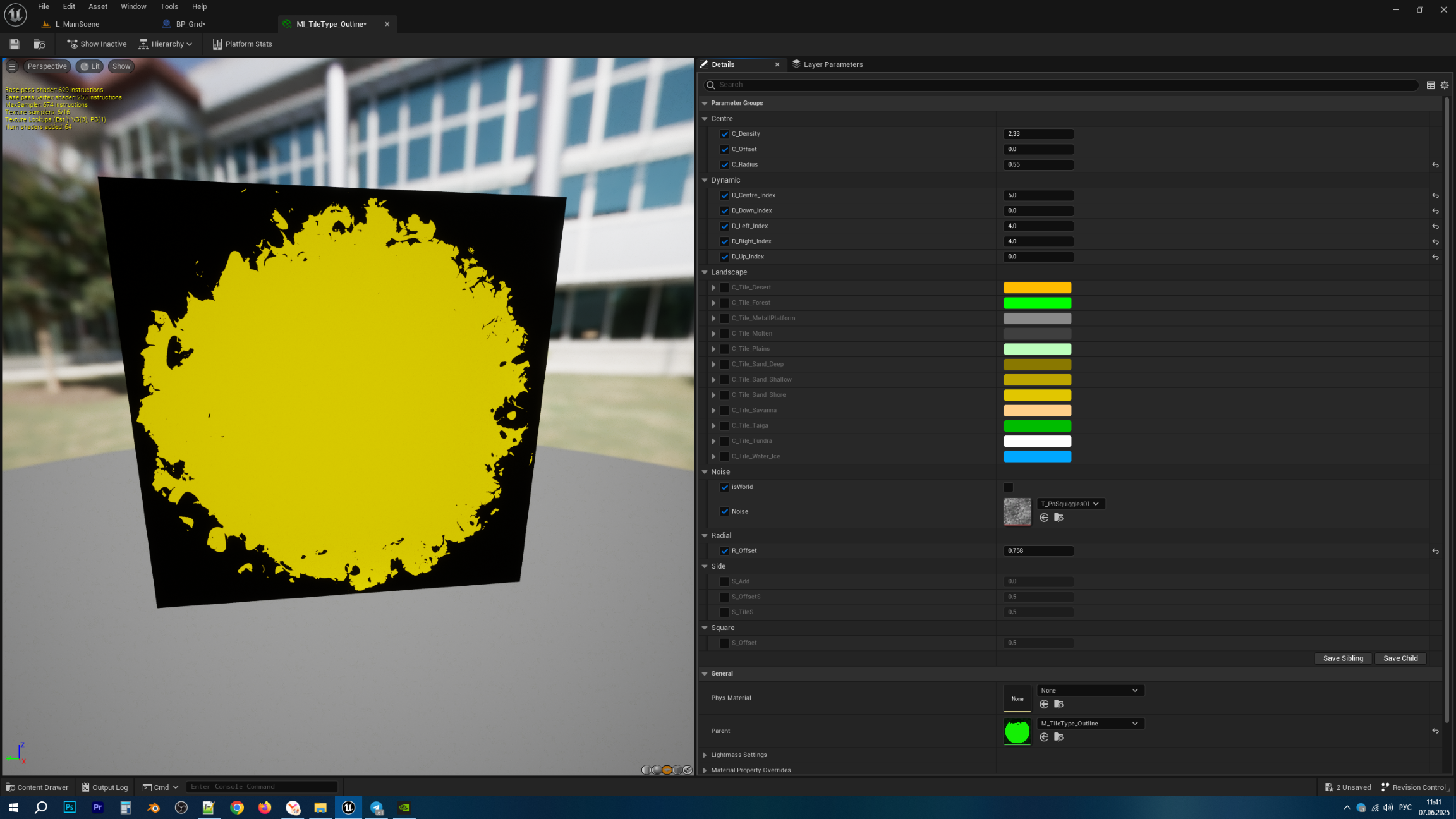
Task: Open the Content Drawer
Action: pyautogui.click(x=37, y=787)
